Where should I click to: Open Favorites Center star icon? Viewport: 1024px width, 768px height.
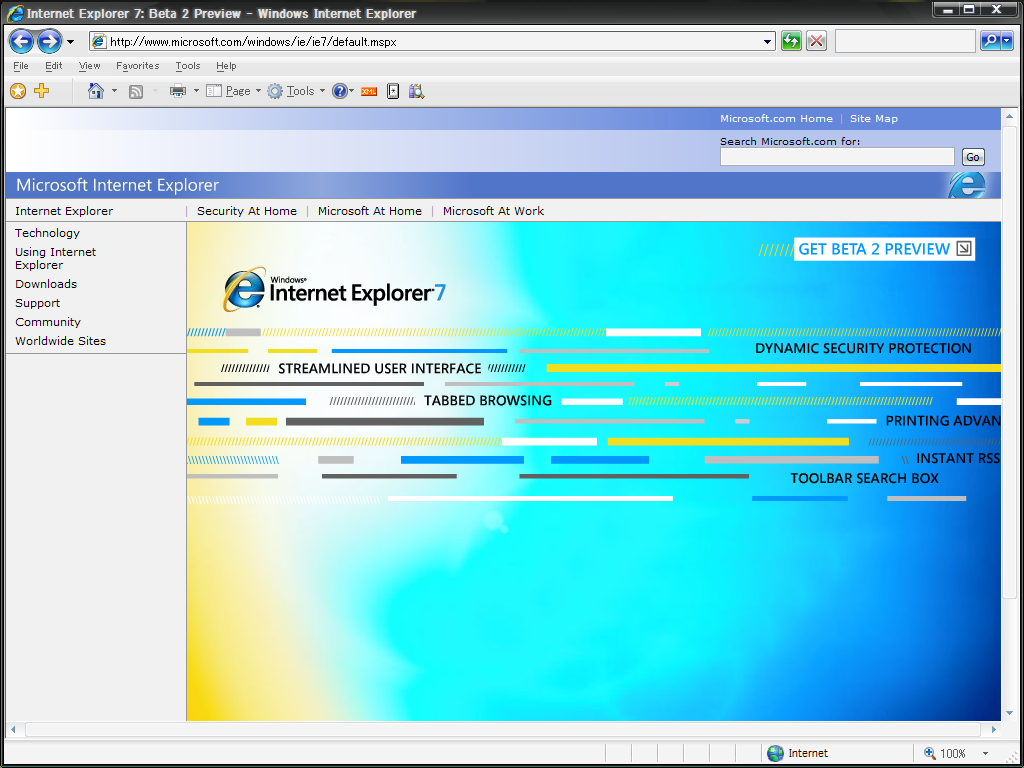pyautogui.click(x=18, y=91)
